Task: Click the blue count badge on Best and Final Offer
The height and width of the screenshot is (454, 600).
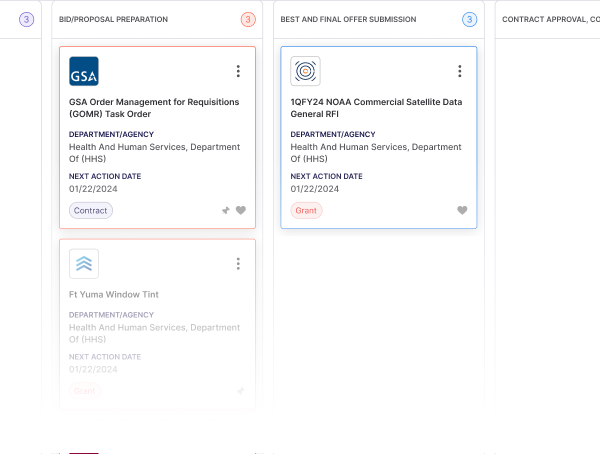Action: [470, 20]
